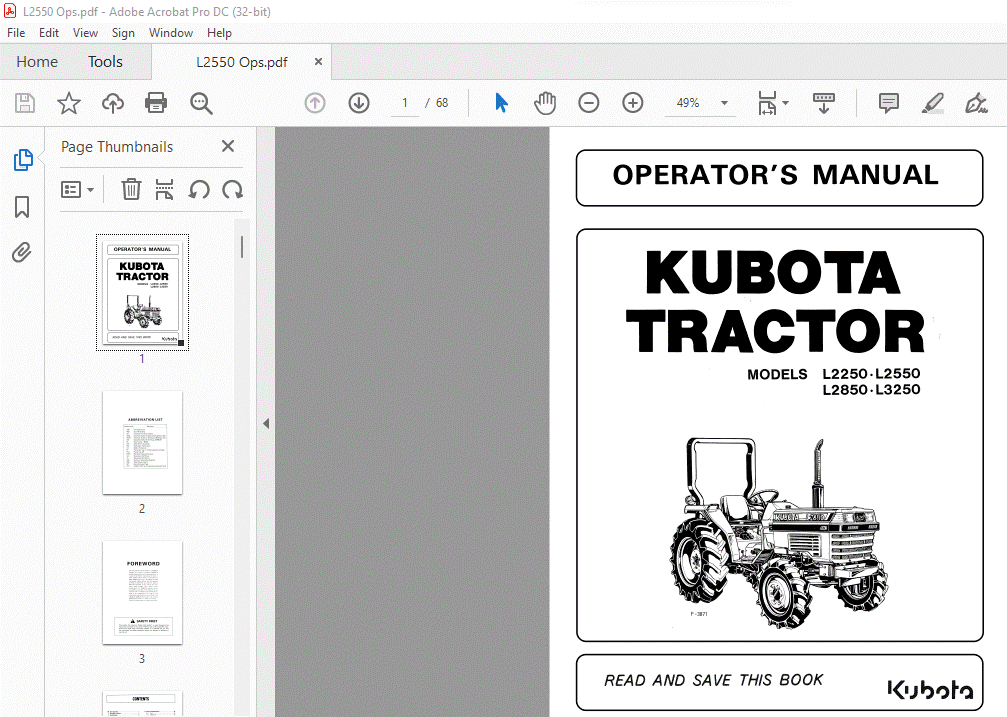Choose the Hand pan tool
The height and width of the screenshot is (717, 1007).
tap(545, 103)
